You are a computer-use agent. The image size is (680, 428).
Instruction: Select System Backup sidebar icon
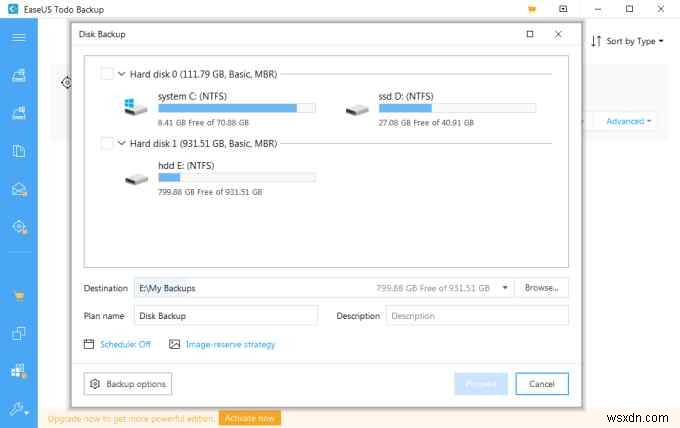click(x=19, y=113)
